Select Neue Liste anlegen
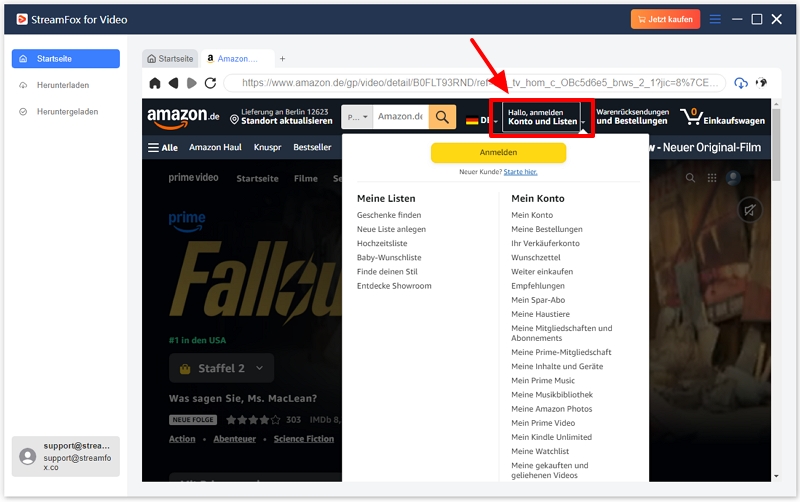This screenshot has height=502, width=800. click(x=391, y=230)
